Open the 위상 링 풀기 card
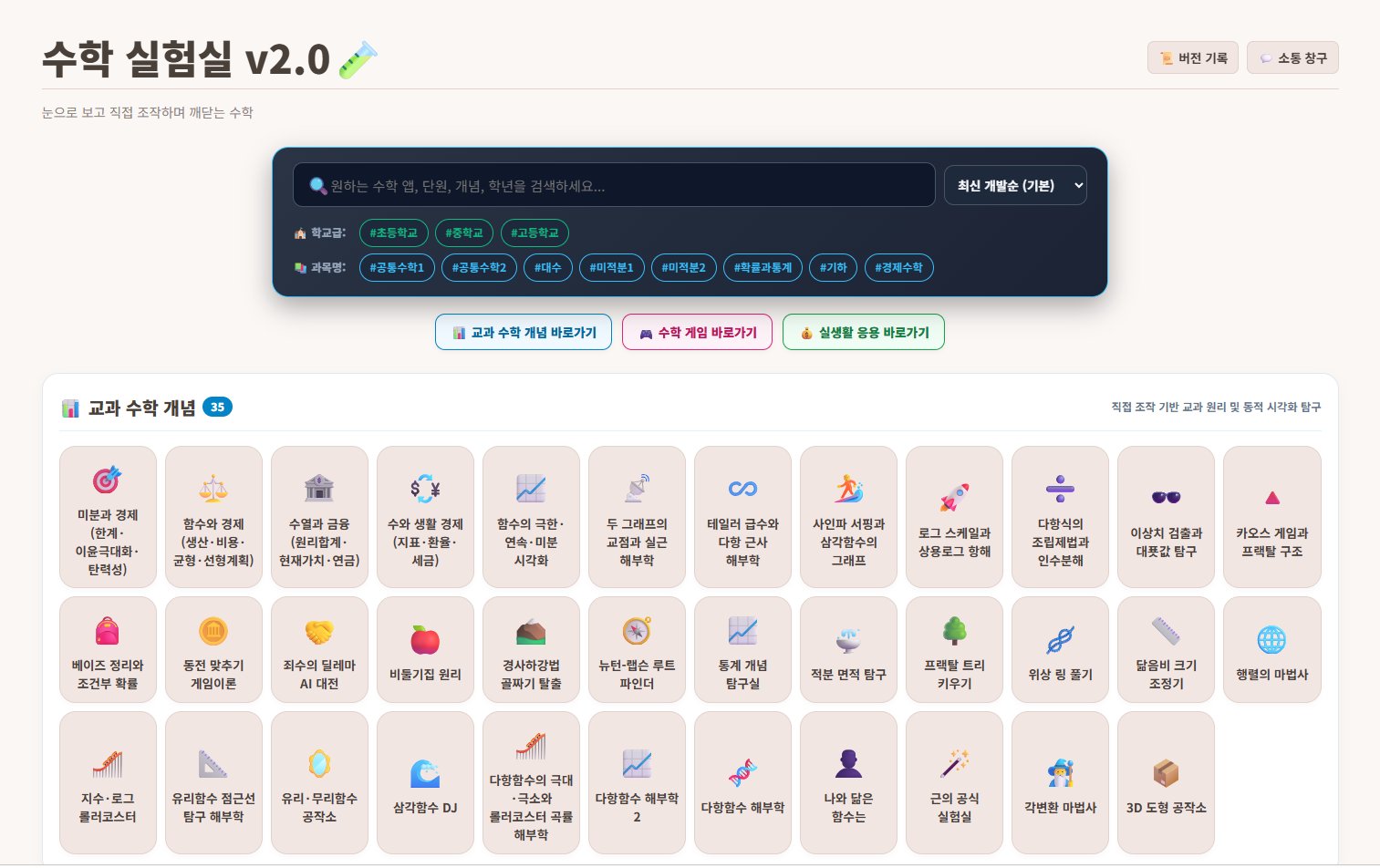1380x868 pixels. (x=1060, y=650)
